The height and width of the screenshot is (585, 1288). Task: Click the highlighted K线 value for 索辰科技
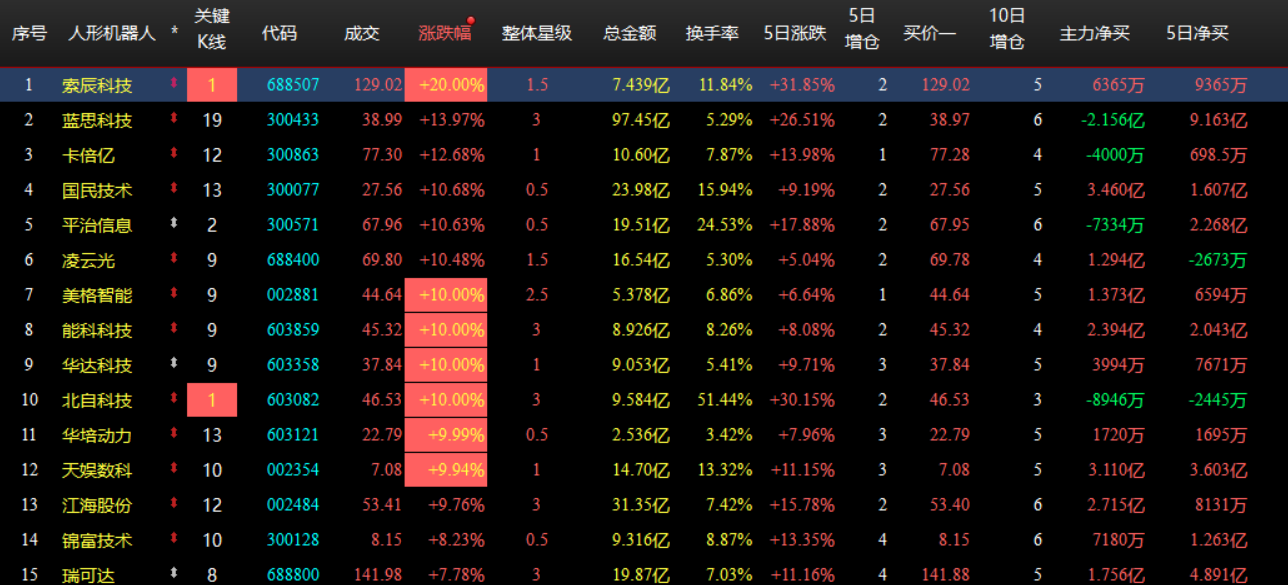pos(212,85)
